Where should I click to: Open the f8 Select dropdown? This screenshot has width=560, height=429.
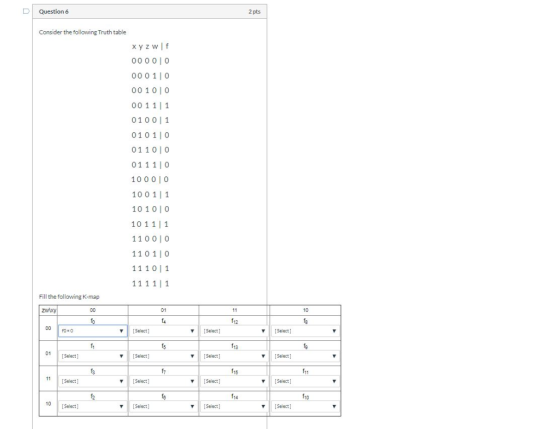click(305, 331)
